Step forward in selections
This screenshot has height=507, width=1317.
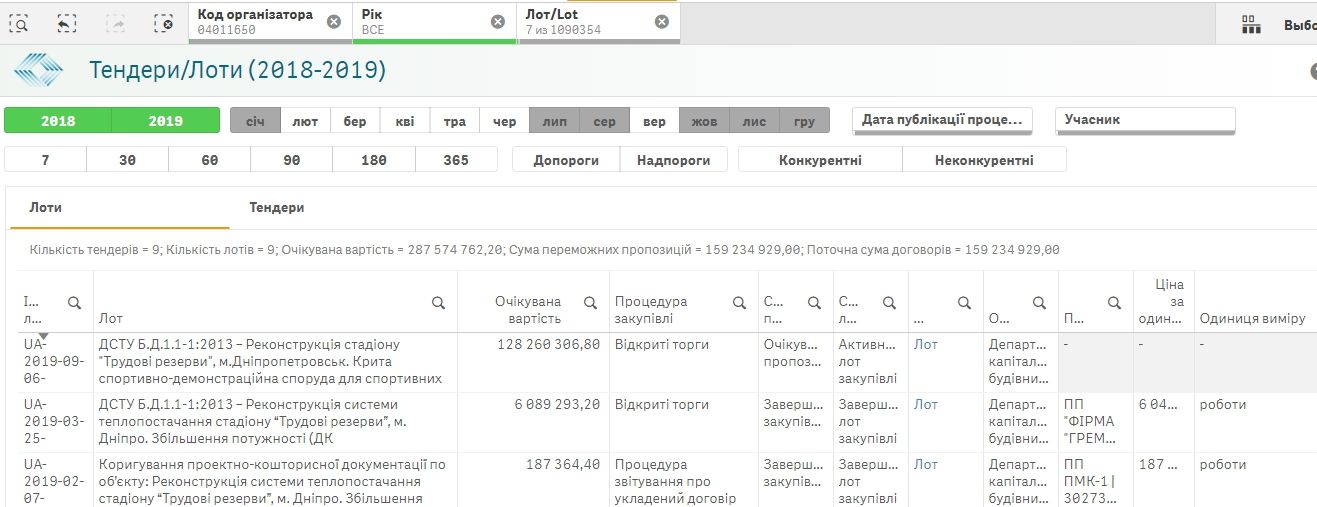pos(115,23)
